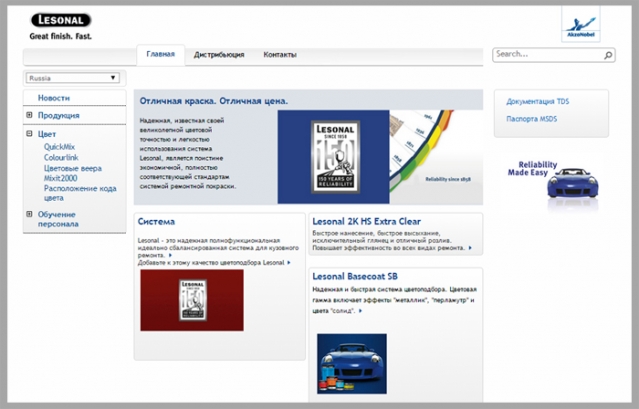Image resolution: width=639 pixels, height=409 pixels.
Task: Collapse the Цвет section minus icon
Action: tap(29, 133)
